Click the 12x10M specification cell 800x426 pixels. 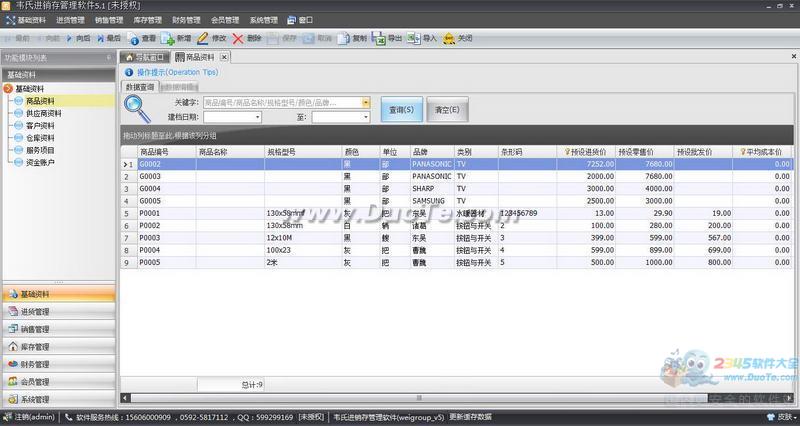click(x=303, y=238)
